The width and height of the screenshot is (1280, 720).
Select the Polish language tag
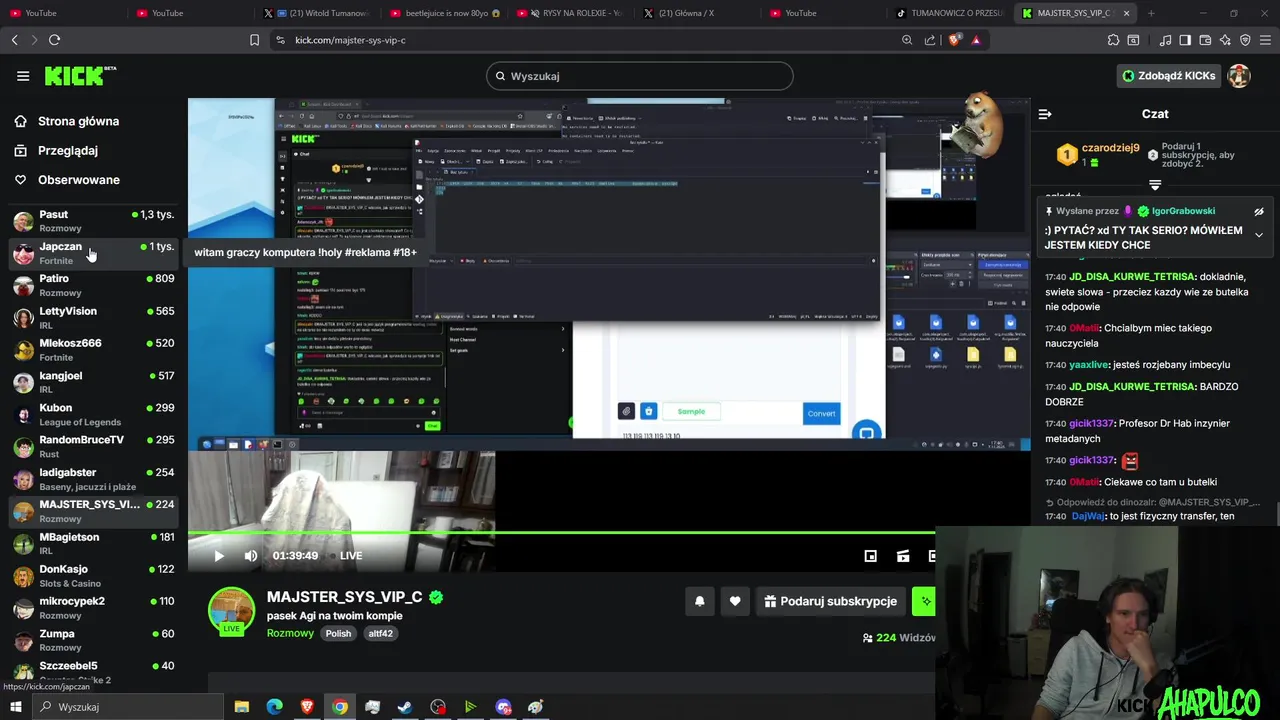click(338, 633)
